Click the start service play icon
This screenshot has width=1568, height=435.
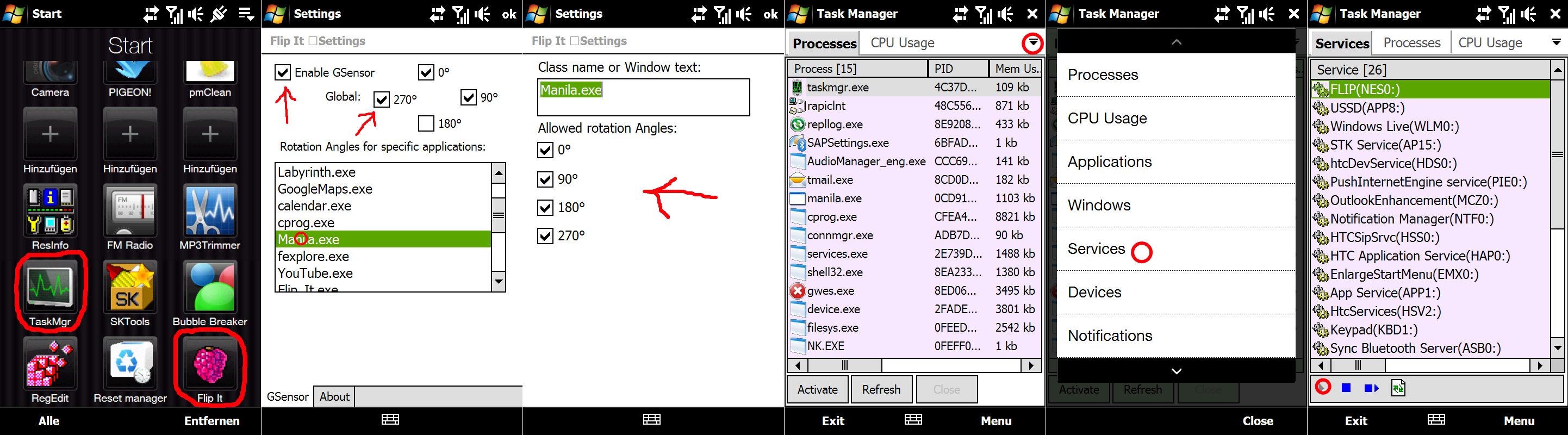1323,387
